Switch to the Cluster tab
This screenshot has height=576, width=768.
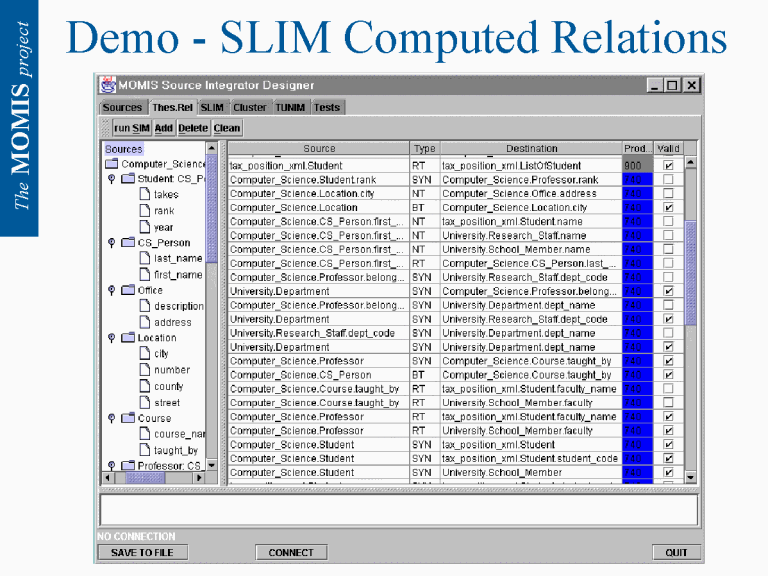(x=250, y=107)
